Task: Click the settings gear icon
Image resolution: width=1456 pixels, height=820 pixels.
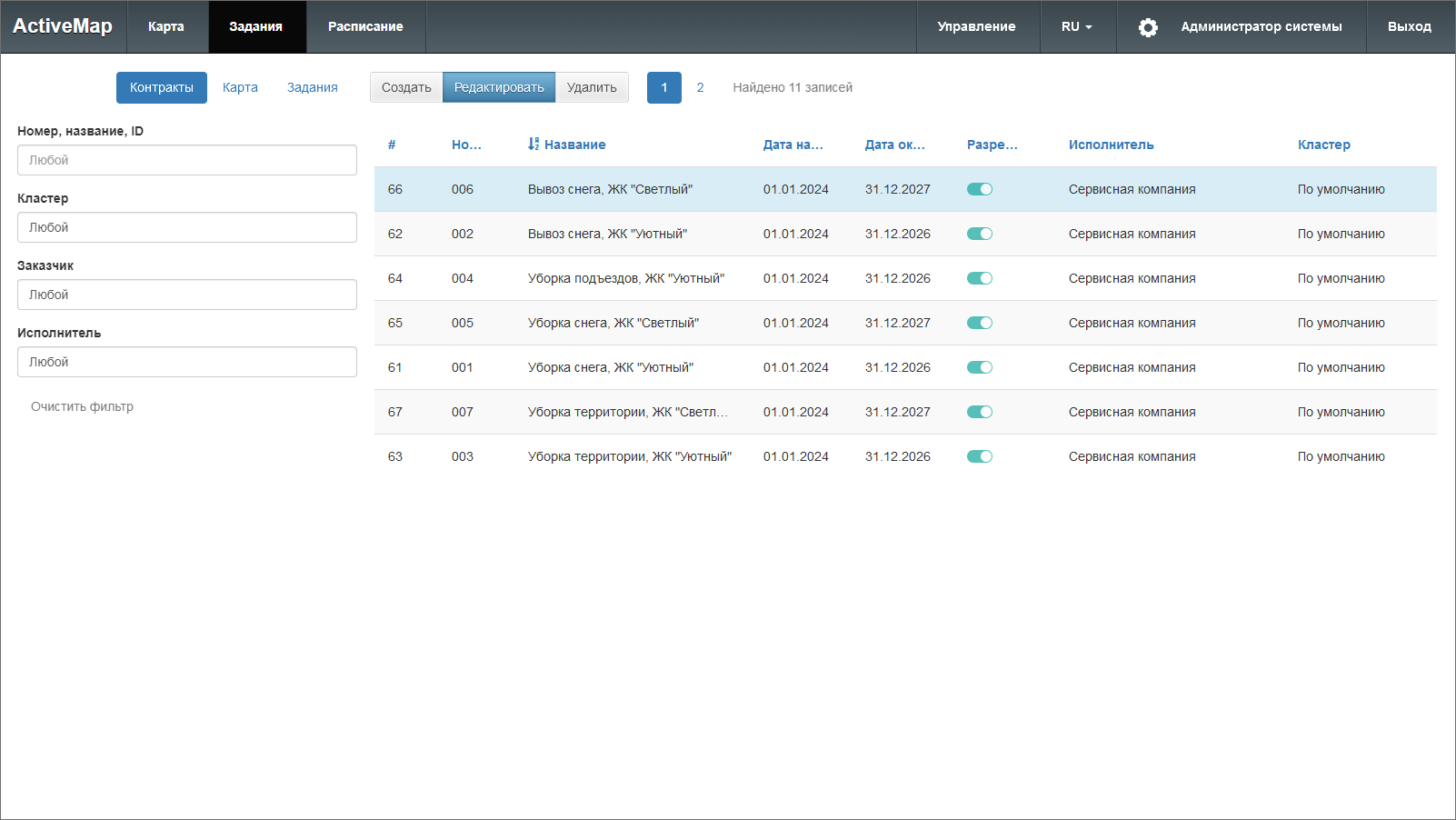Action: coord(1148,27)
